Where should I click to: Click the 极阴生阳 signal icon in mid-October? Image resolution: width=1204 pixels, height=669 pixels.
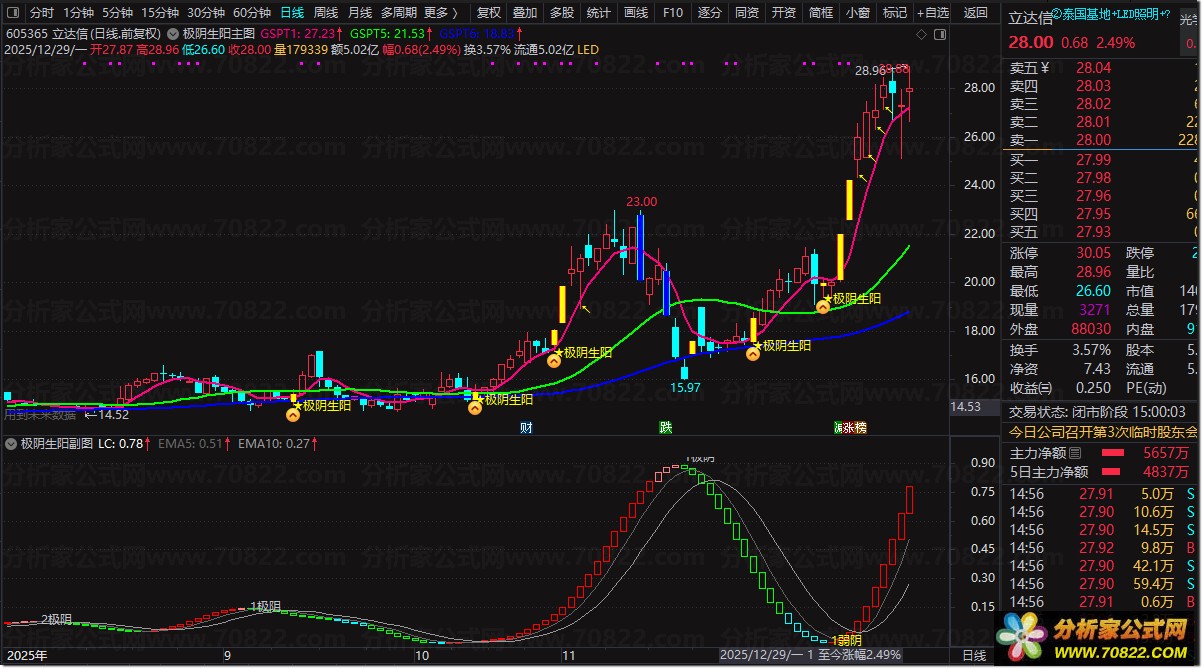pyautogui.click(x=475, y=407)
